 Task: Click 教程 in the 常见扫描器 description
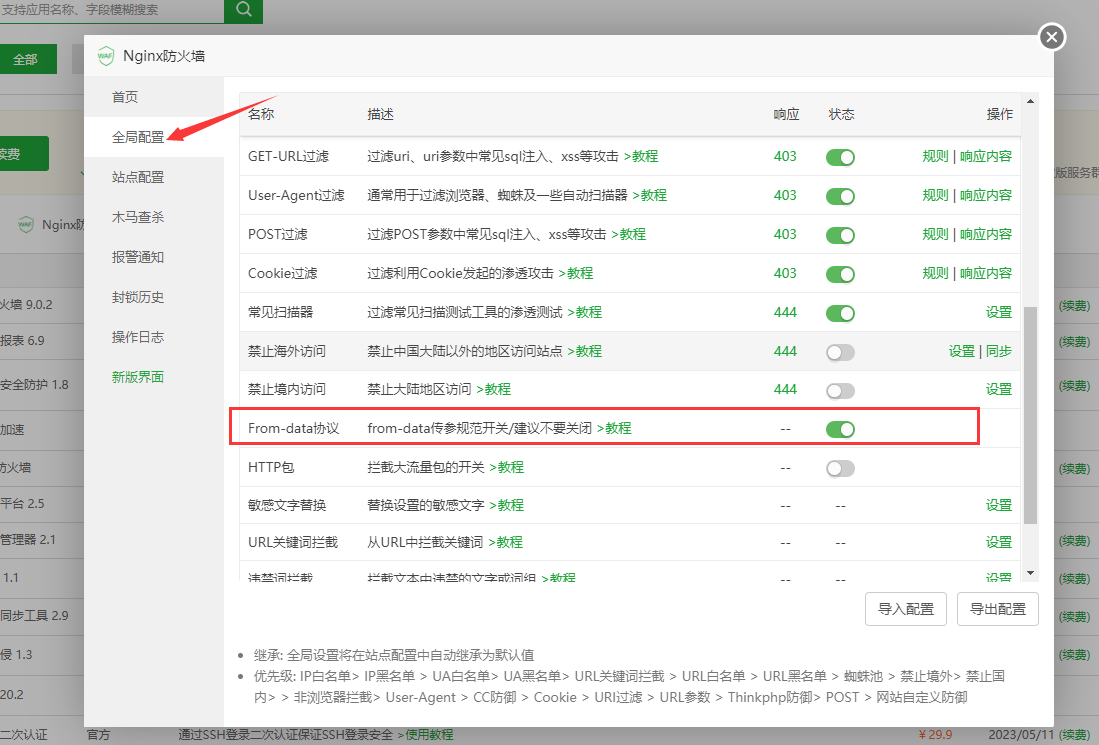pos(585,312)
